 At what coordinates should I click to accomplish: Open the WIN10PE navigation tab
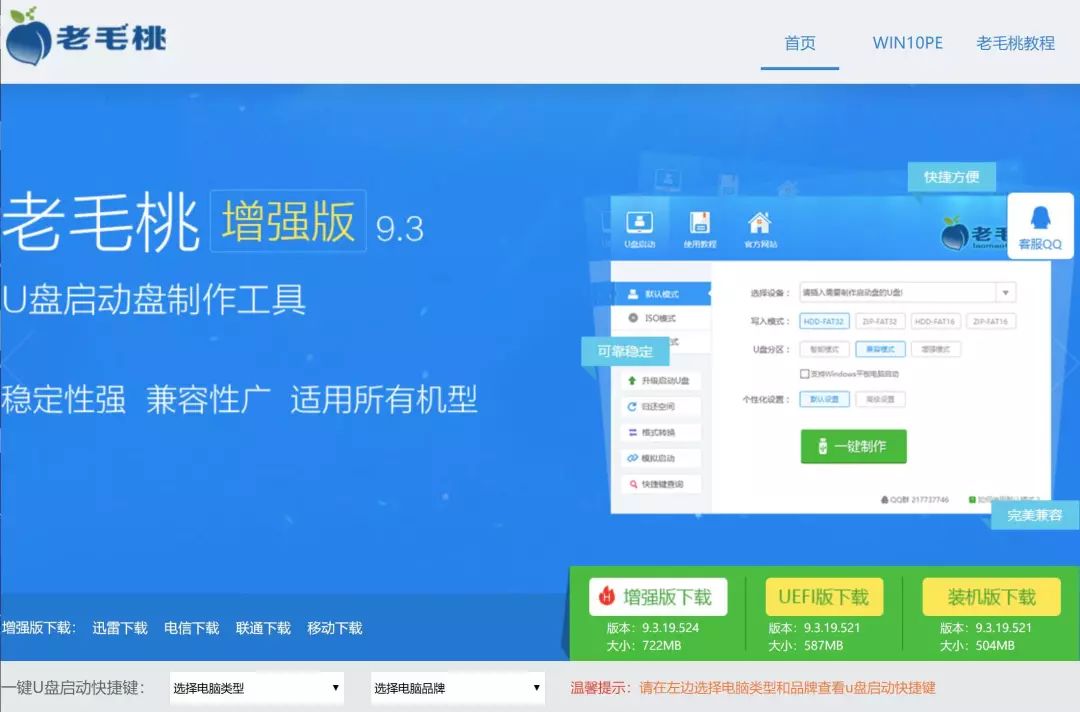(x=907, y=43)
